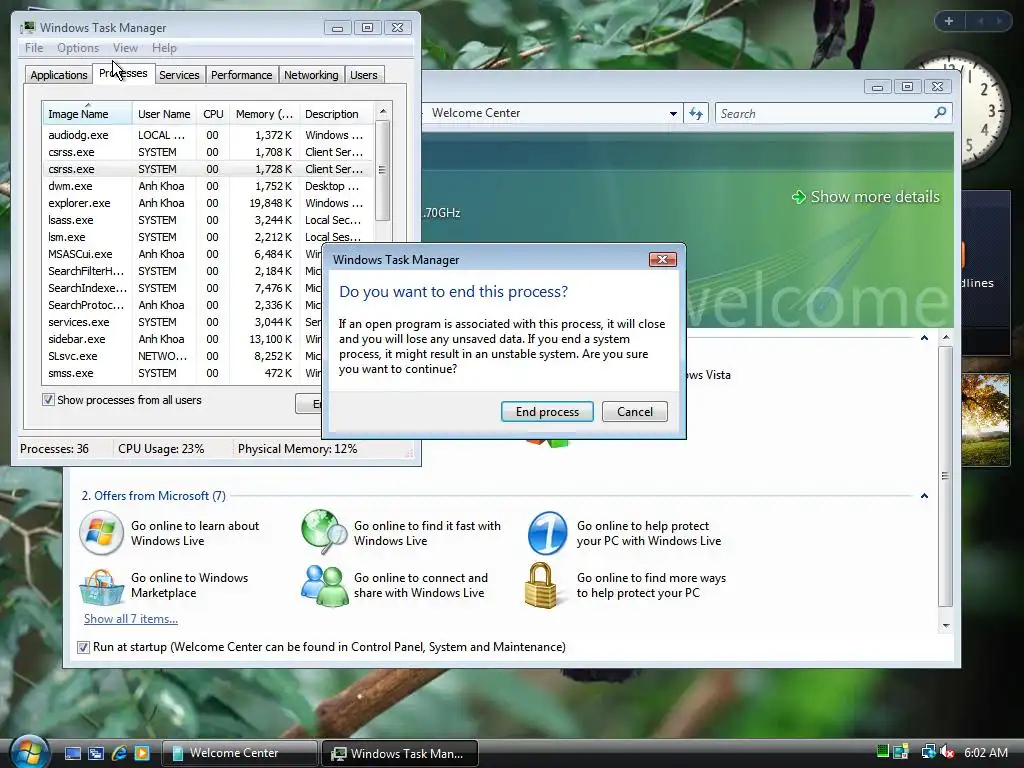This screenshot has width=1024, height=768.
Task: Click Show all 7 items link
Action: (x=131, y=618)
